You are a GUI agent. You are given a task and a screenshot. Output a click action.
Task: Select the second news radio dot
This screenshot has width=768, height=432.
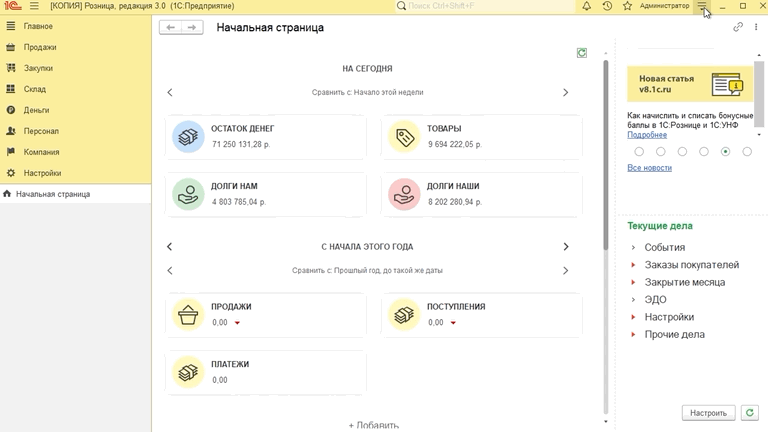pos(661,152)
